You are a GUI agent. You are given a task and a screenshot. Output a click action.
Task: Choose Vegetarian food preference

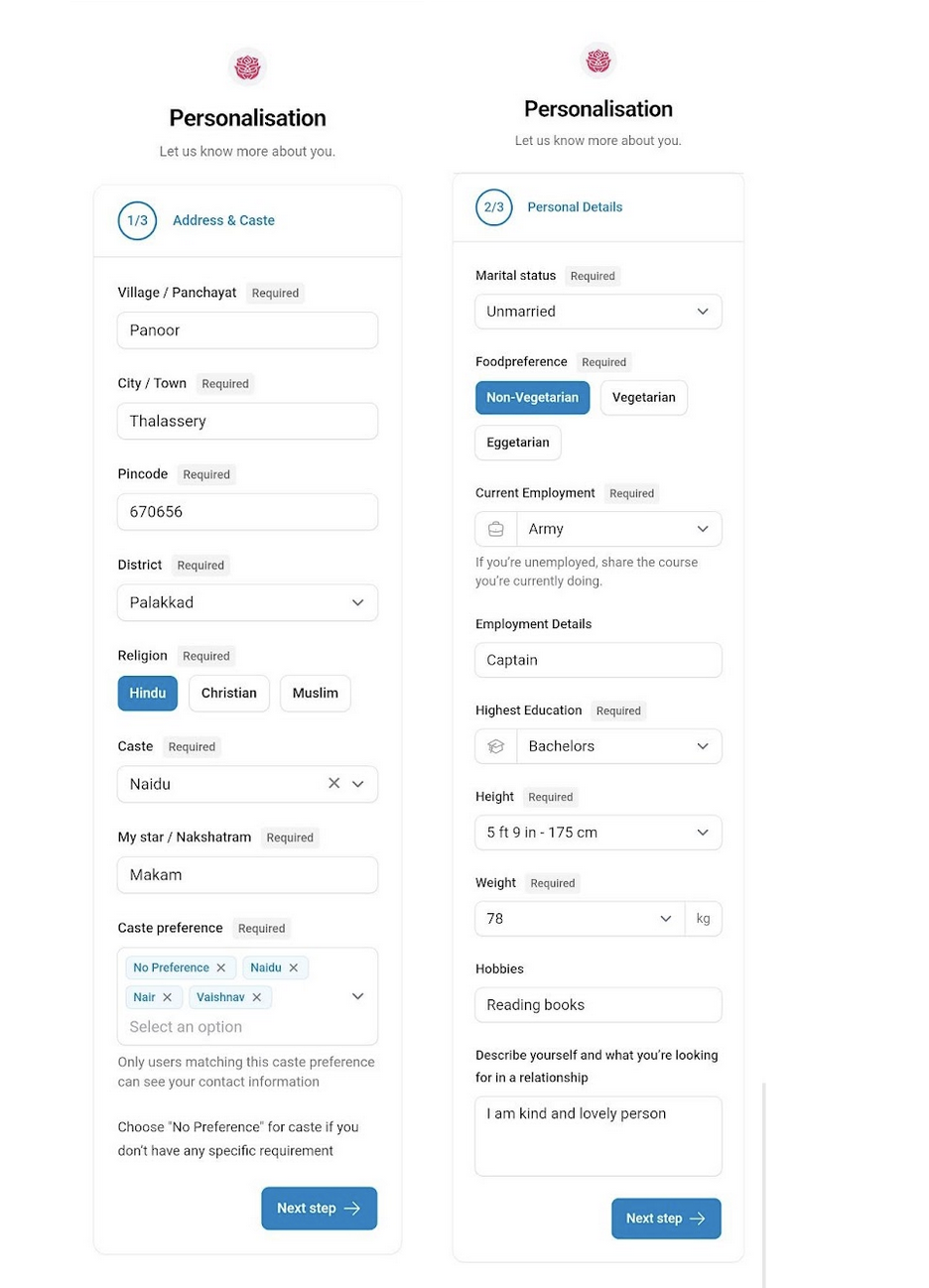click(x=644, y=397)
